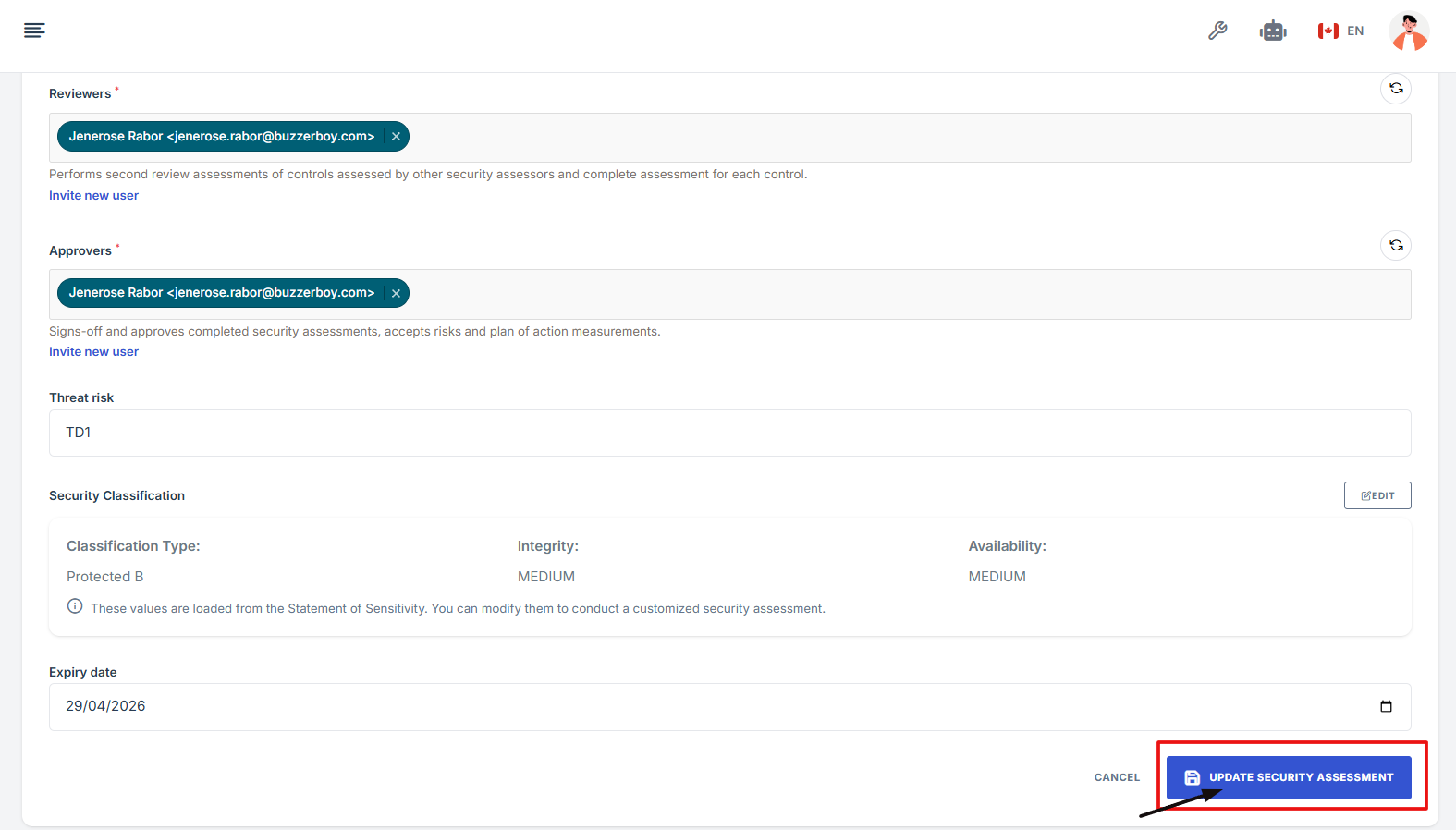
Task: Open the hamburger navigation menu
Action: 34,31
